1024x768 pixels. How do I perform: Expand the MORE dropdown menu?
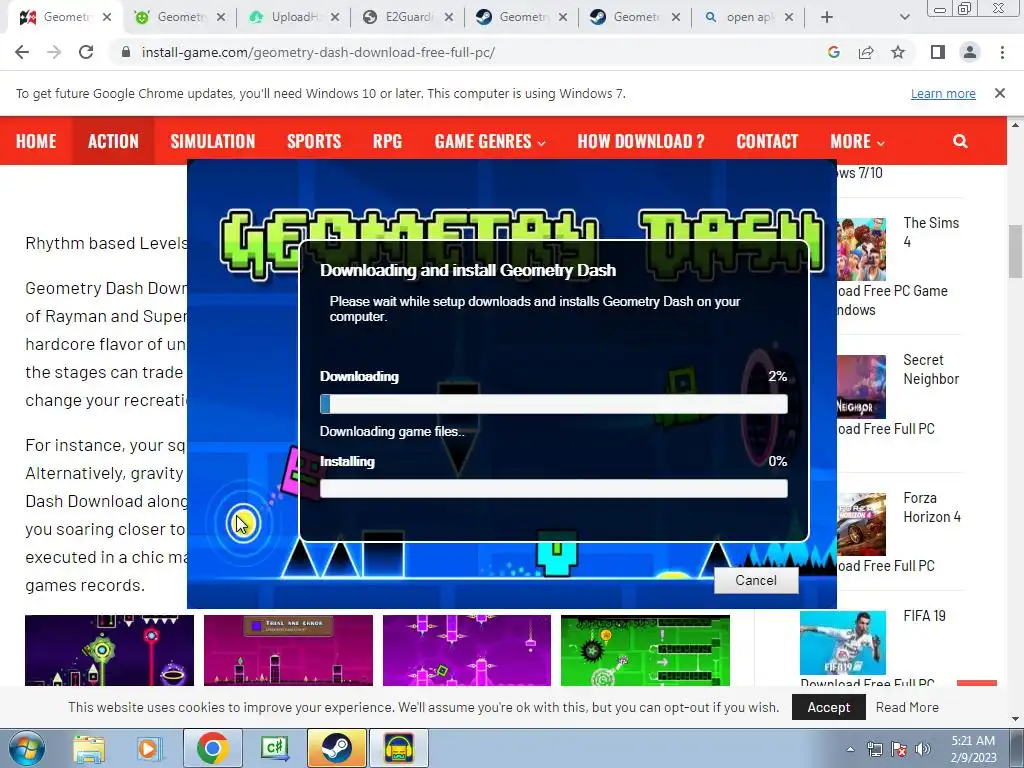point(857,141)
